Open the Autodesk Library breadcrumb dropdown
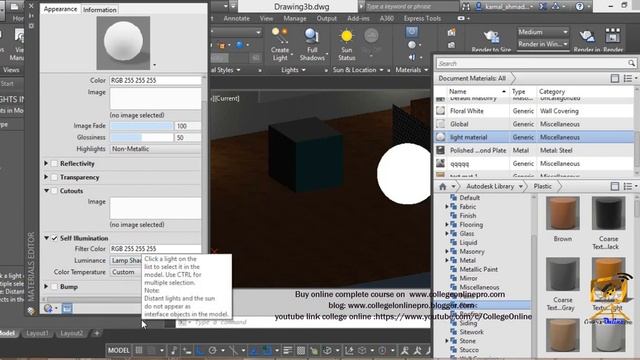 pos(520,187)
